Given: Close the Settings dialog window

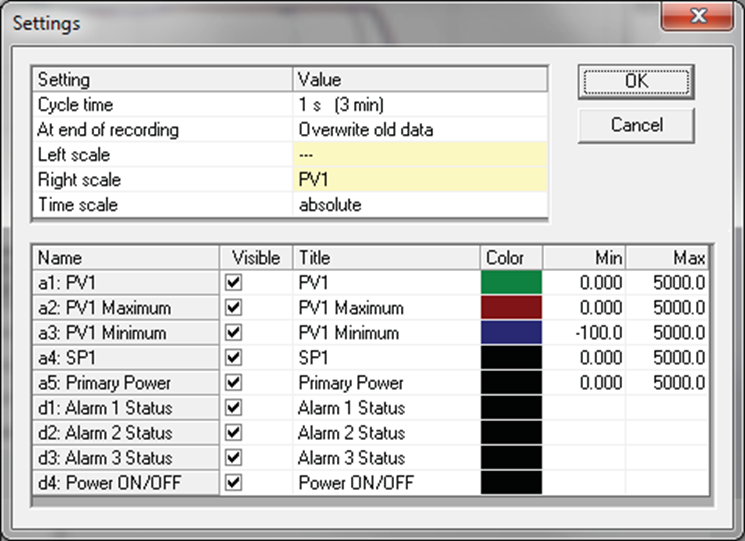Looking at the screenshot, I should pyautogui.click(x=697, y=16).
